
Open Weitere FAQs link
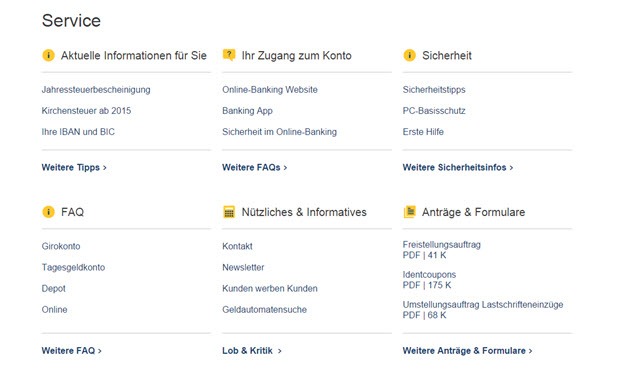pos(255,167)
